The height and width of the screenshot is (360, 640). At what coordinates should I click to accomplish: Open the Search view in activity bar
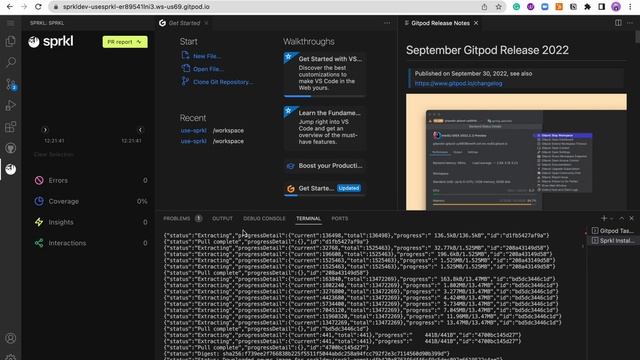click(x=11, y=62)
